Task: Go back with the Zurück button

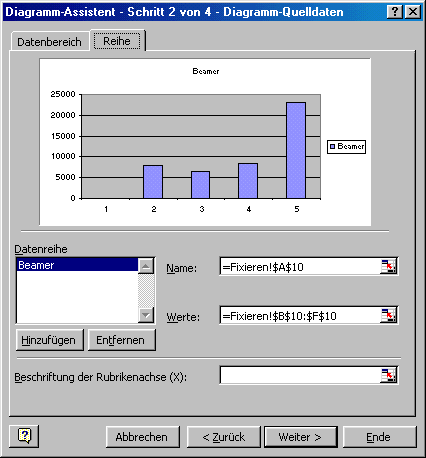Action: (224, 437)
